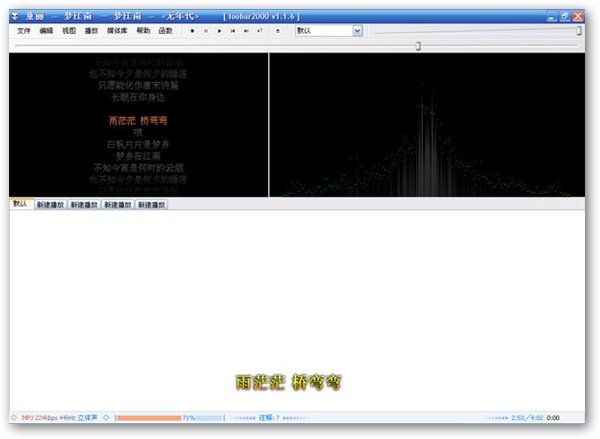The image size is (600, 439).
Task: Click the 71% progress bar in the status bar
Action: 170,418
